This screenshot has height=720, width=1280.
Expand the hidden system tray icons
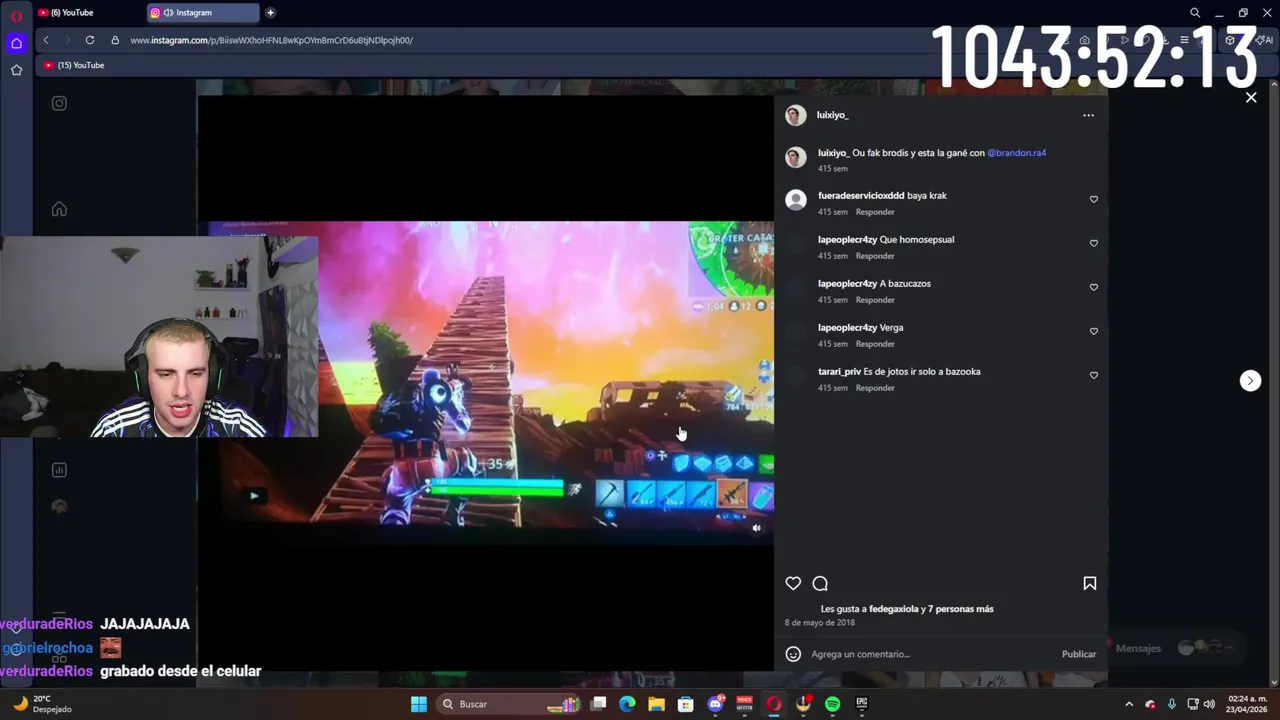(1129, 704)
